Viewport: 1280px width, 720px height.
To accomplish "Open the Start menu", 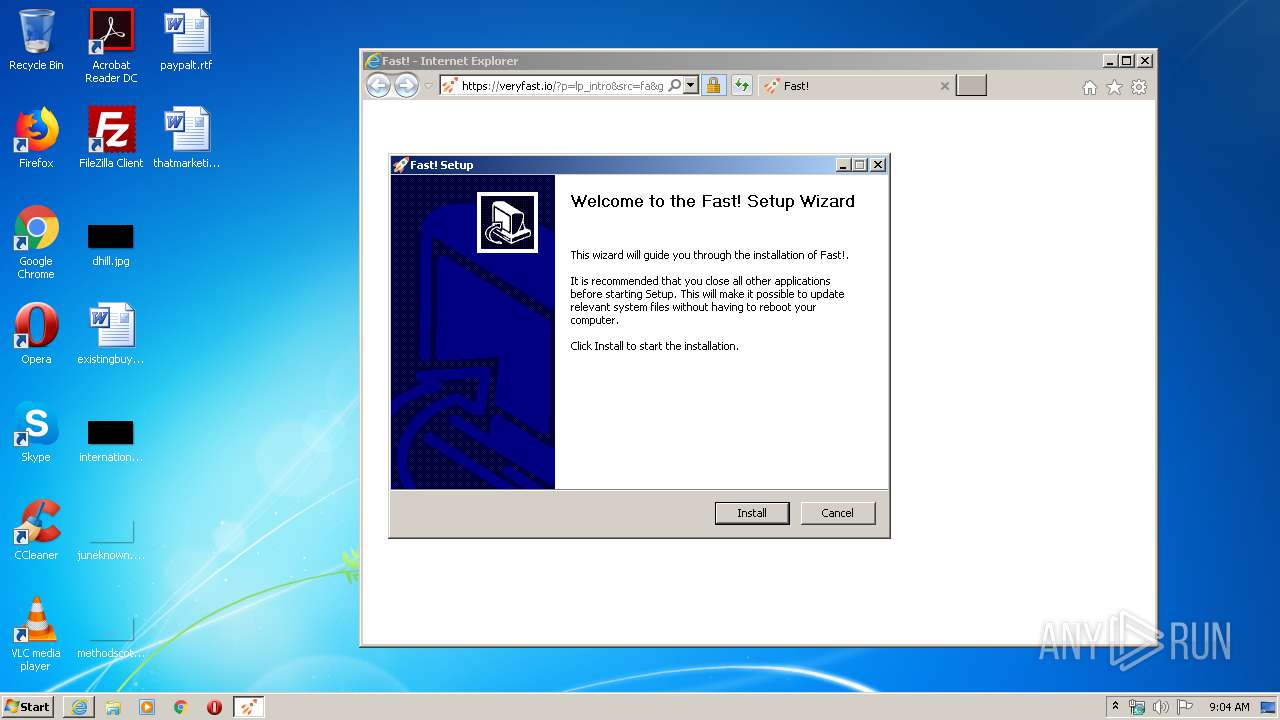I will pyautogui.click(x=28, y=706).
